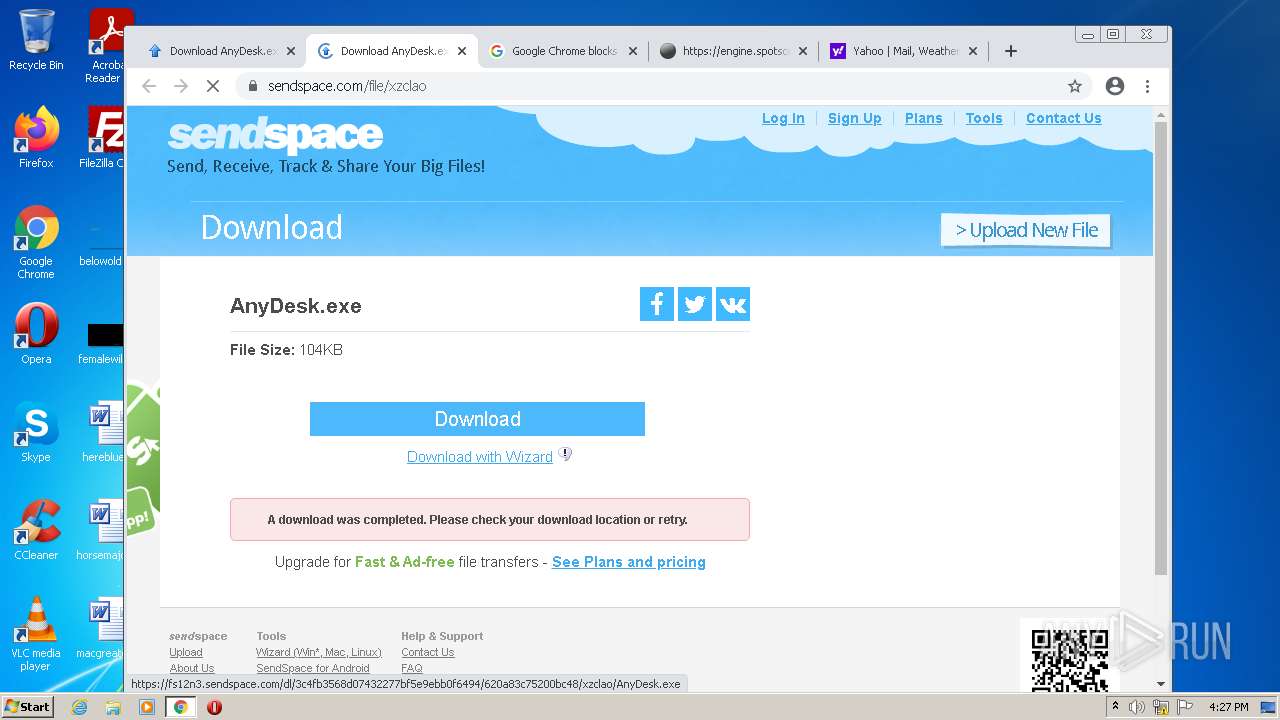
Task: Open the Recycle Bin desktop icon
Action: 36,41
